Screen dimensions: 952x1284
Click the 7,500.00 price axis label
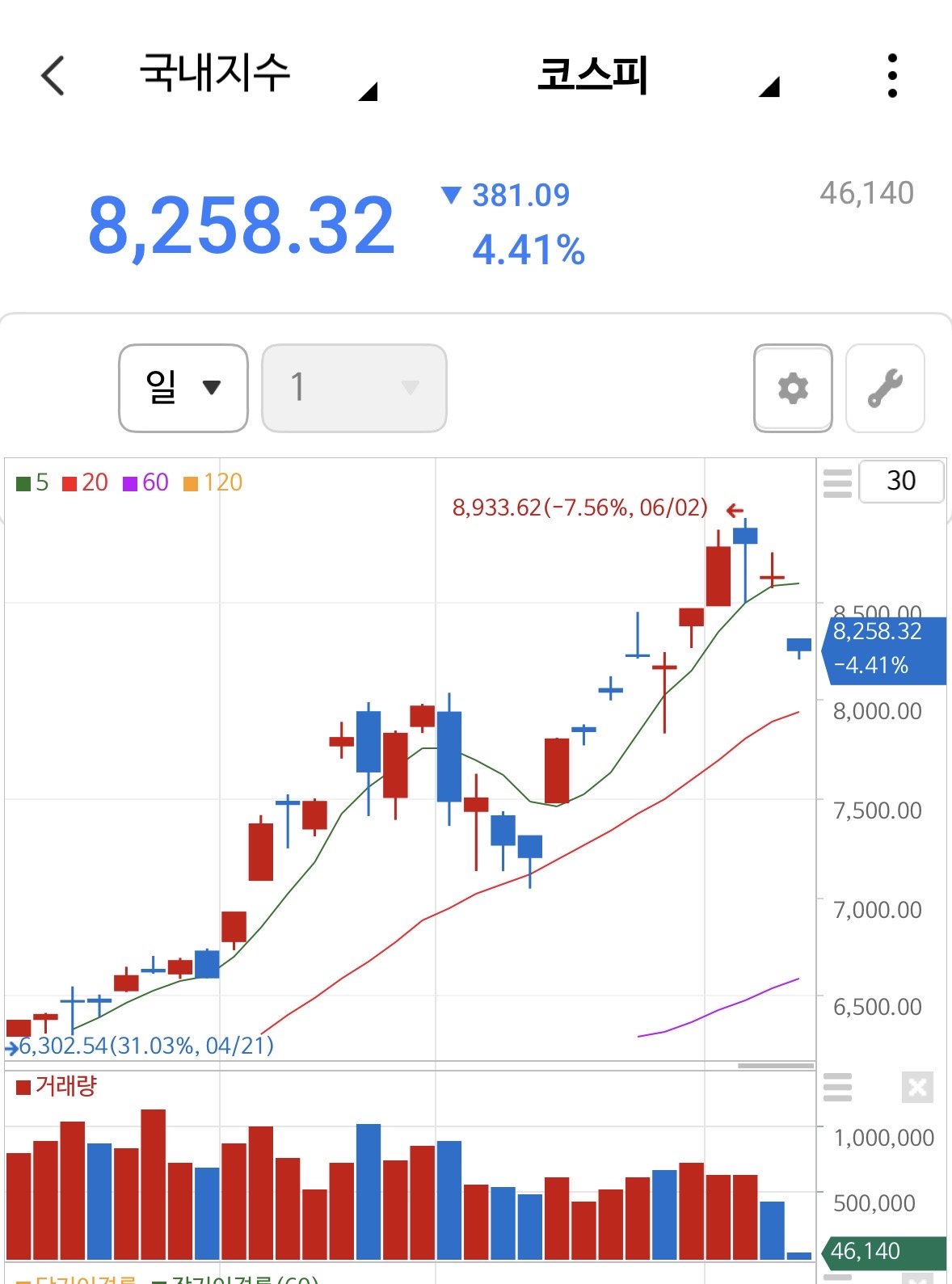coord(878,810)
